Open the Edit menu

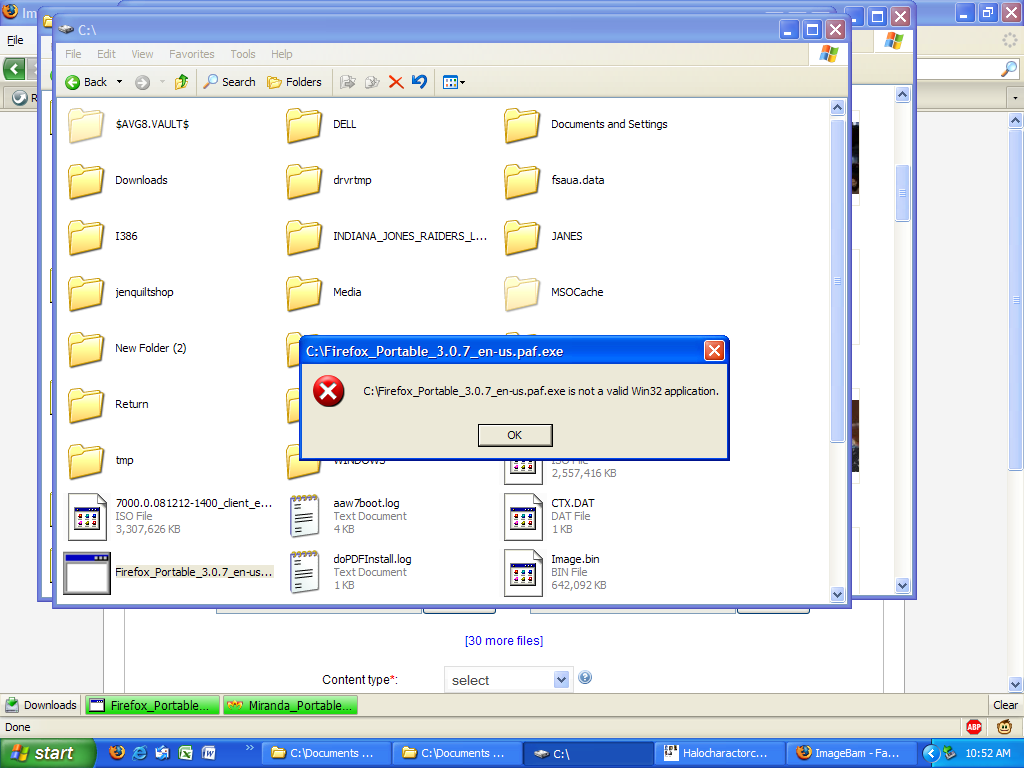pos(106,54)
